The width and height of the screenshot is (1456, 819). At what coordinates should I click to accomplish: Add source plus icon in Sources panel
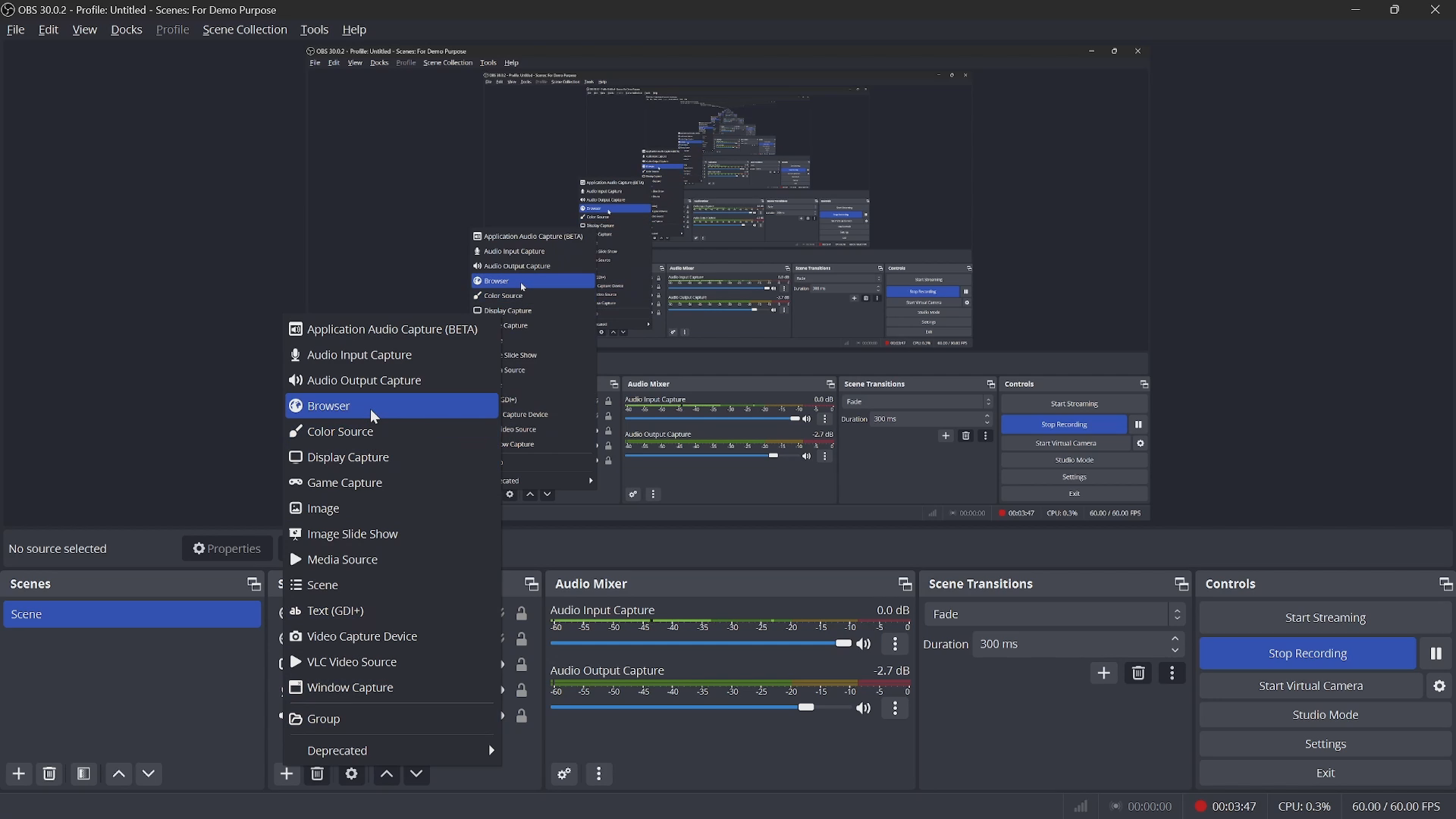coord(287,774)
